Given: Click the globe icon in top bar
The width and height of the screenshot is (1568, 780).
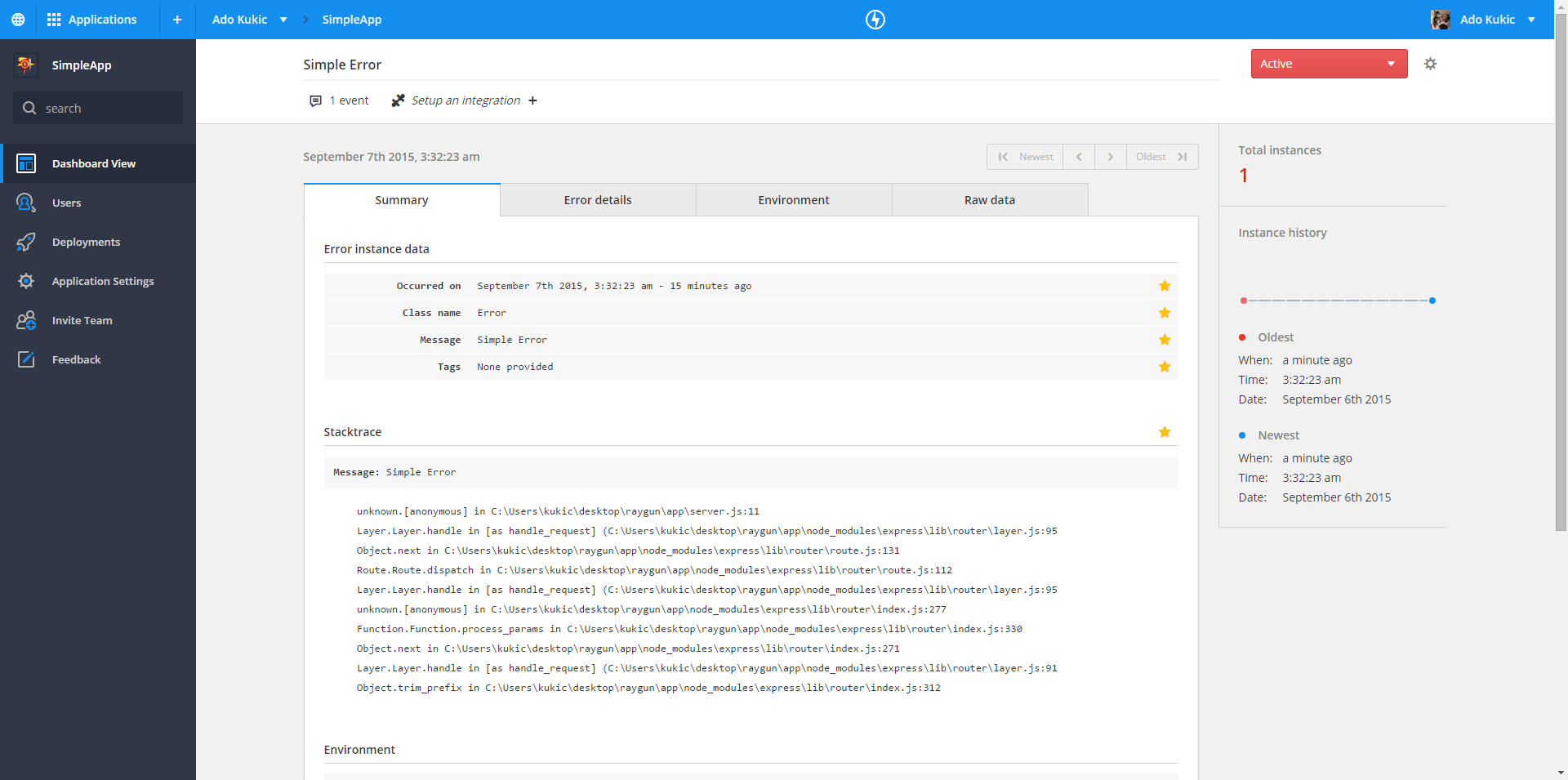Looking at the screenshot, I should 18,20.
